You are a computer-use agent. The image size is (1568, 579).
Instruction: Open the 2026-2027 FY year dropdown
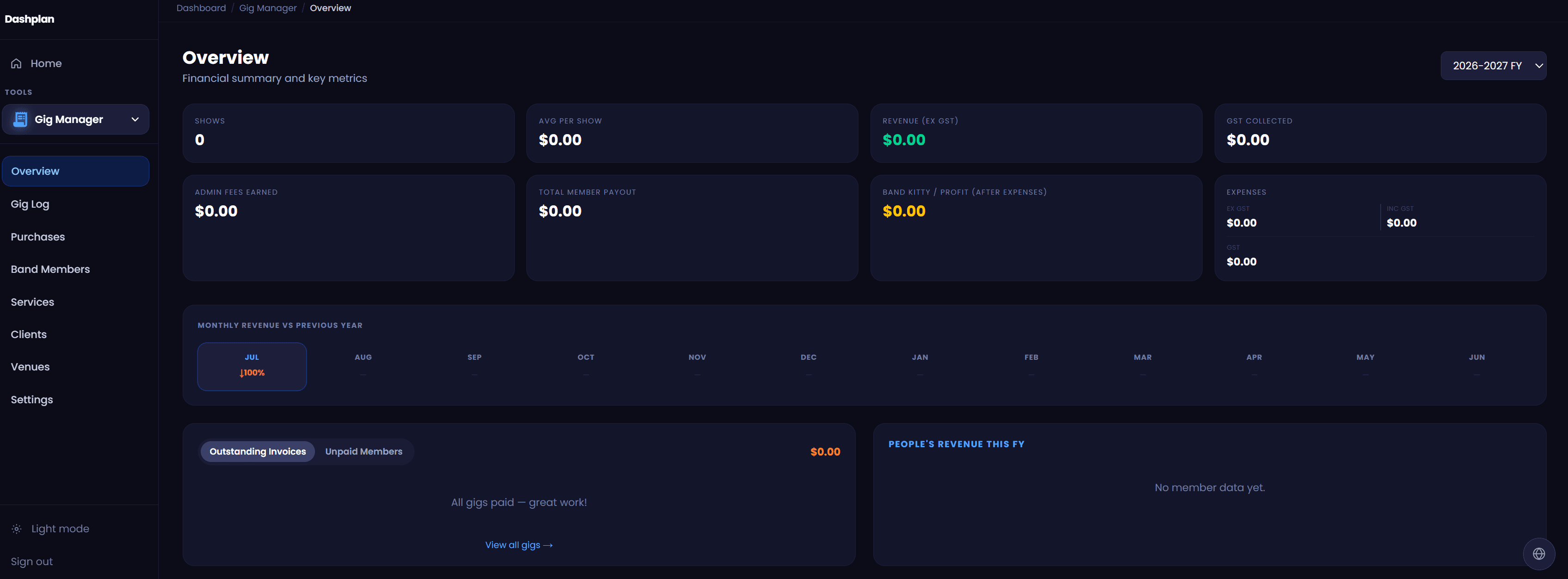[1493, 66]
